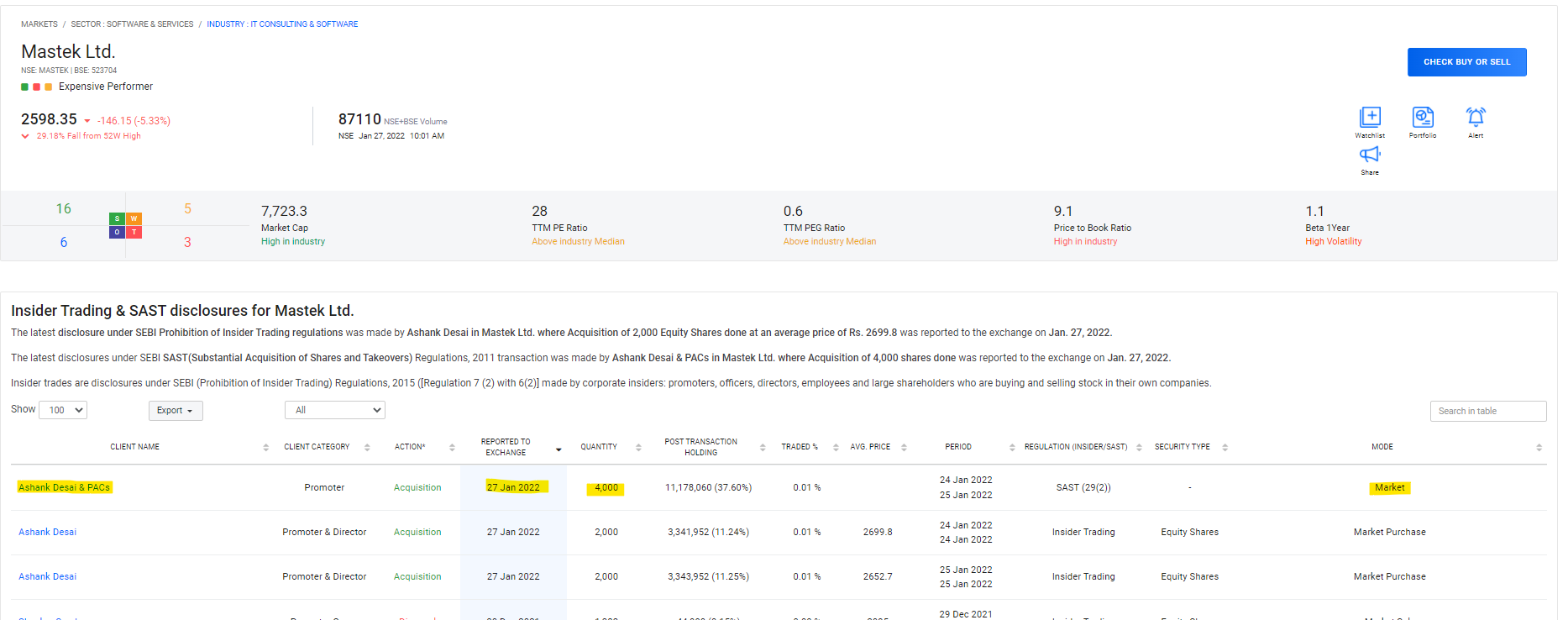Sort table by Quantity column arrows
Viewport: 1568px width, 620px height.
point(638,448)
